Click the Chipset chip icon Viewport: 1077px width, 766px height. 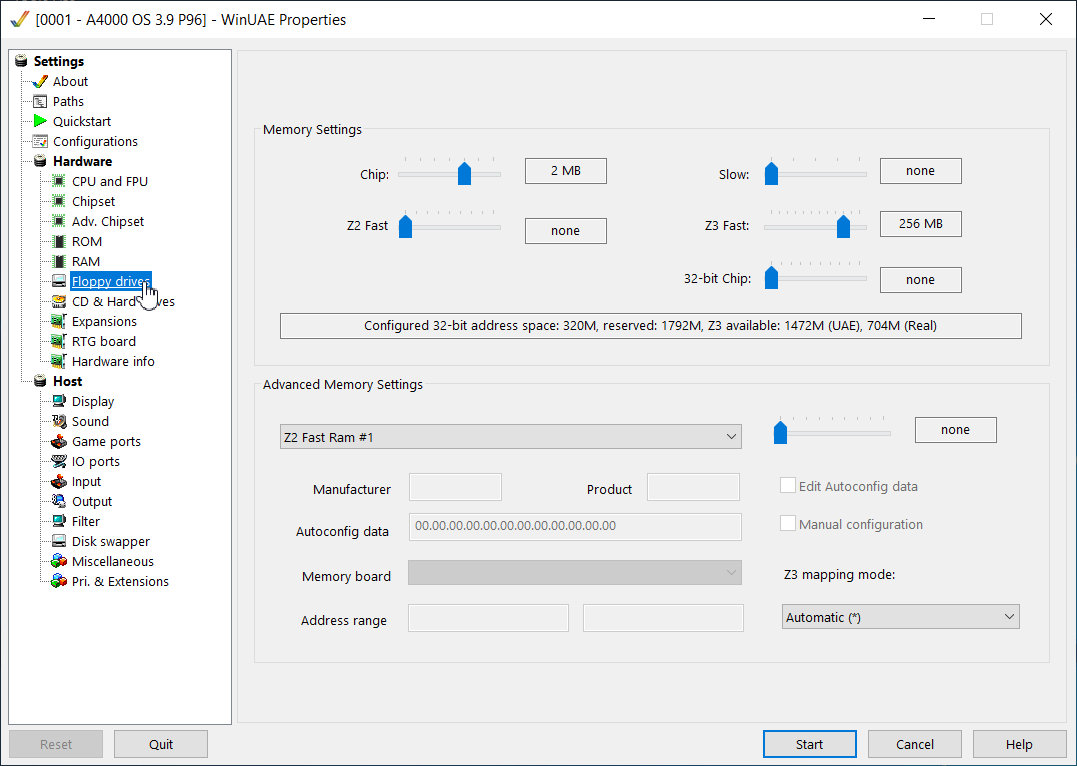coord(59,201)
